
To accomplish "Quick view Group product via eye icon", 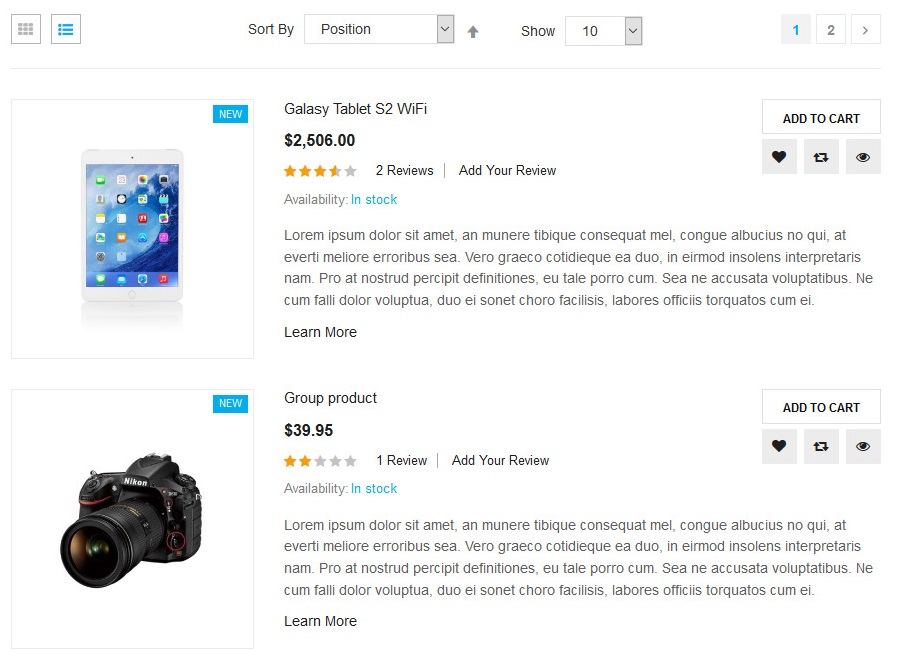I will 863,446.
